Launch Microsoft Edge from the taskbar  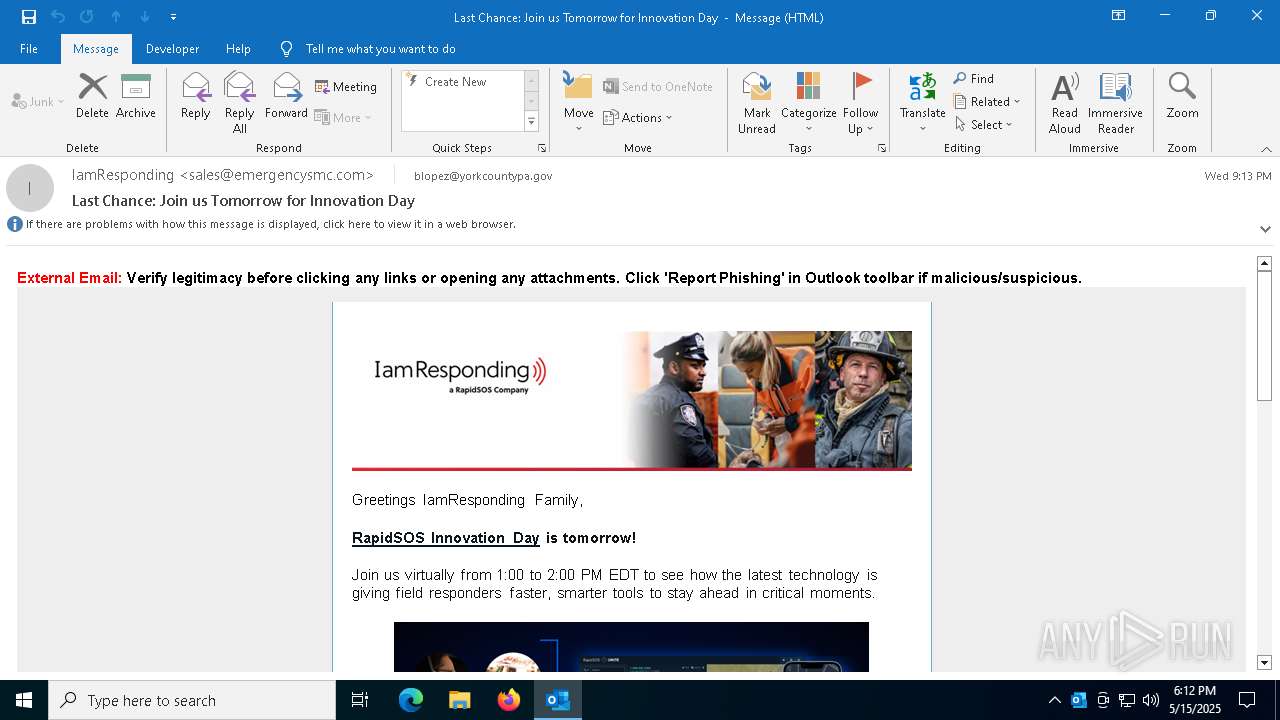[411, 700]
